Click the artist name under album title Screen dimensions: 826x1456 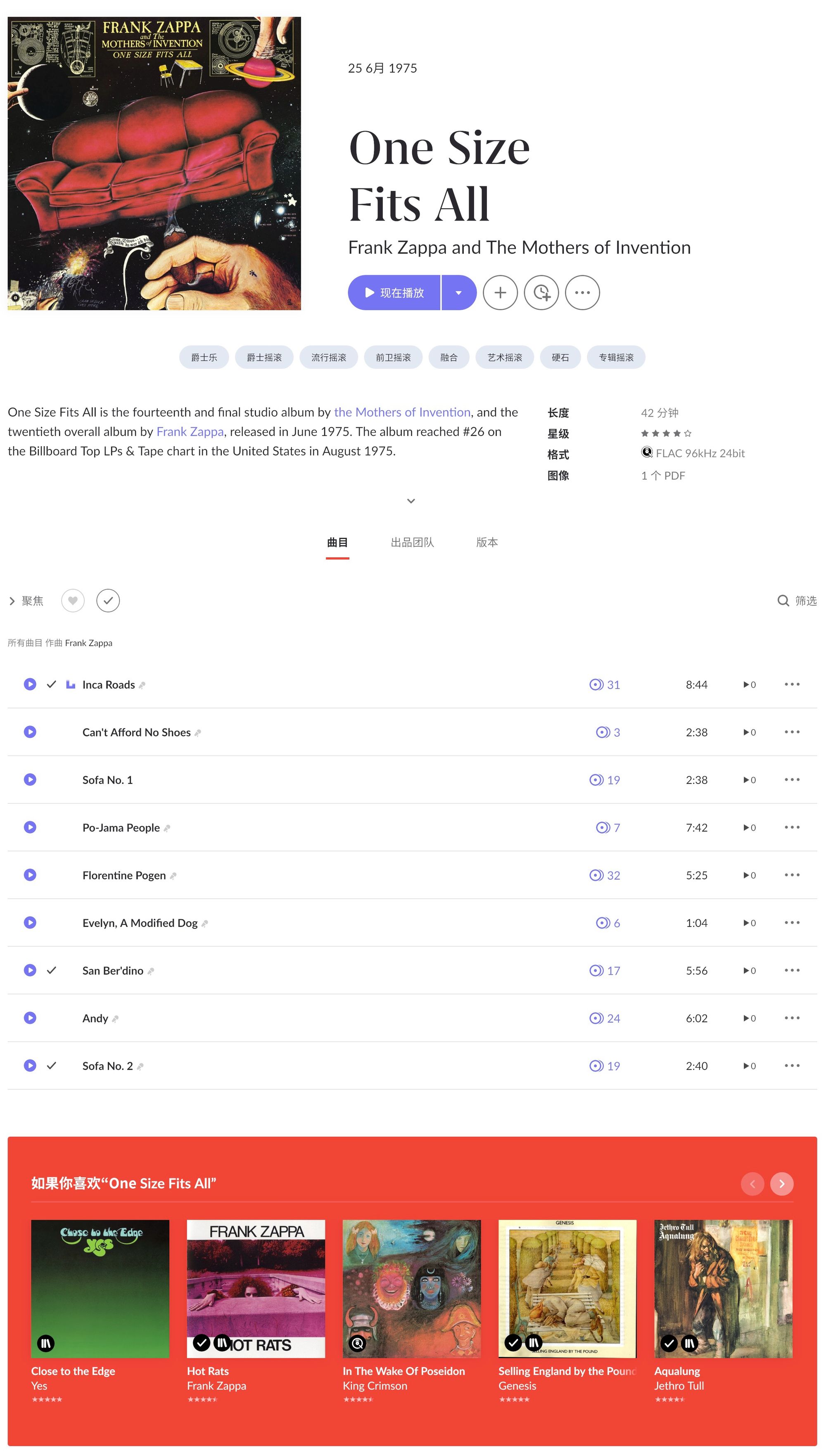click(x=519, y=247)
